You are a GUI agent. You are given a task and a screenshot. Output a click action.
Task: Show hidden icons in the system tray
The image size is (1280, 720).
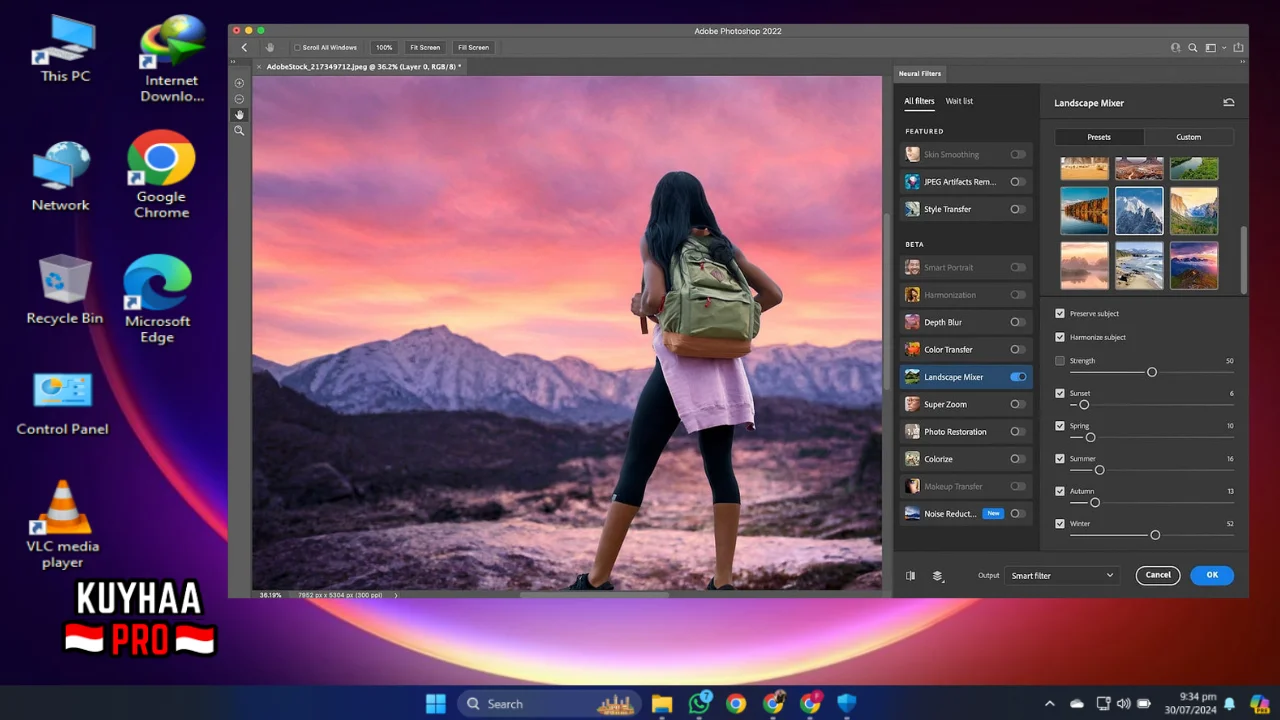point(1049,704)
